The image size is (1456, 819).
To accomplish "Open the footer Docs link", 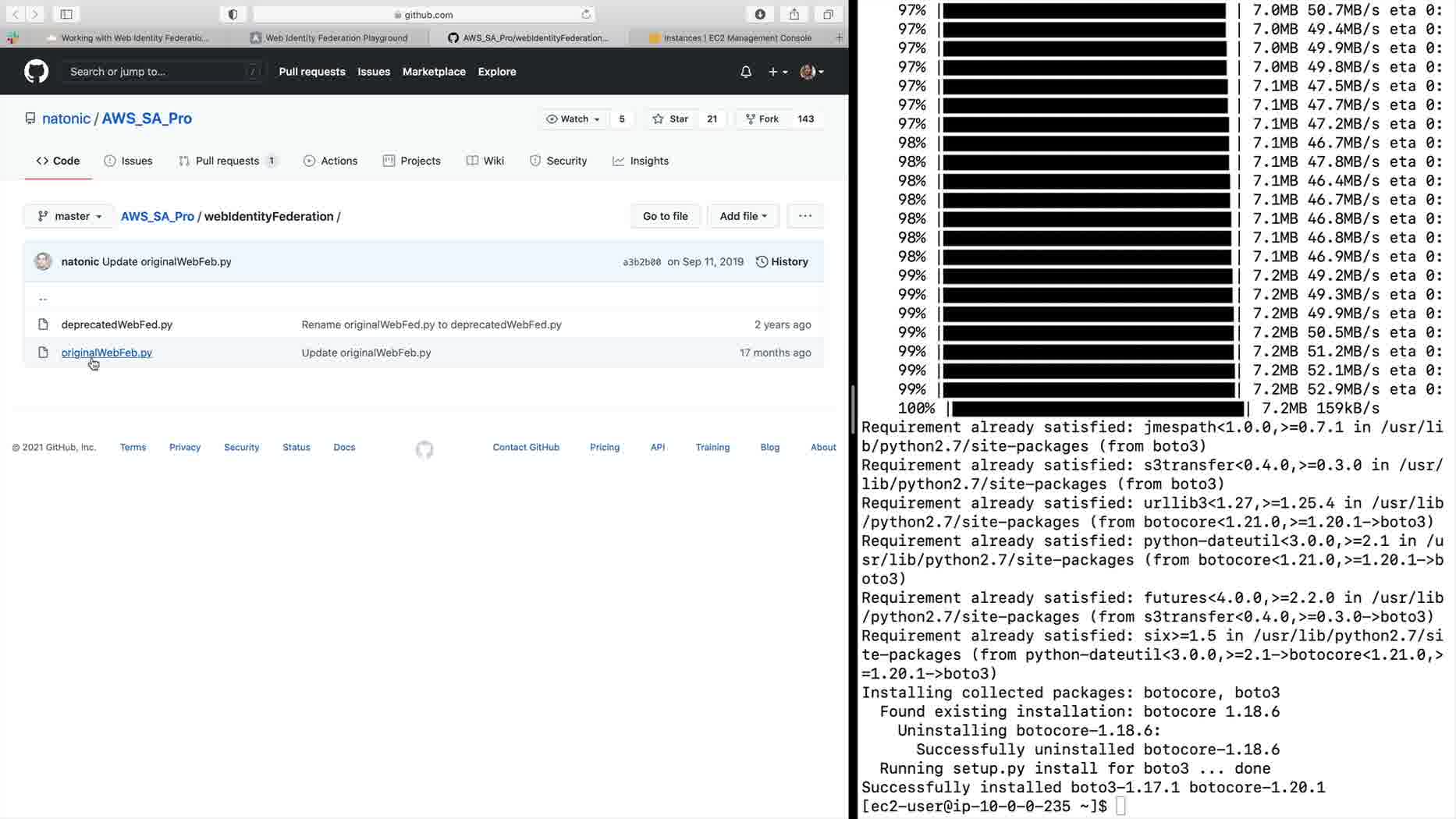I will click(x=344, y=447).
